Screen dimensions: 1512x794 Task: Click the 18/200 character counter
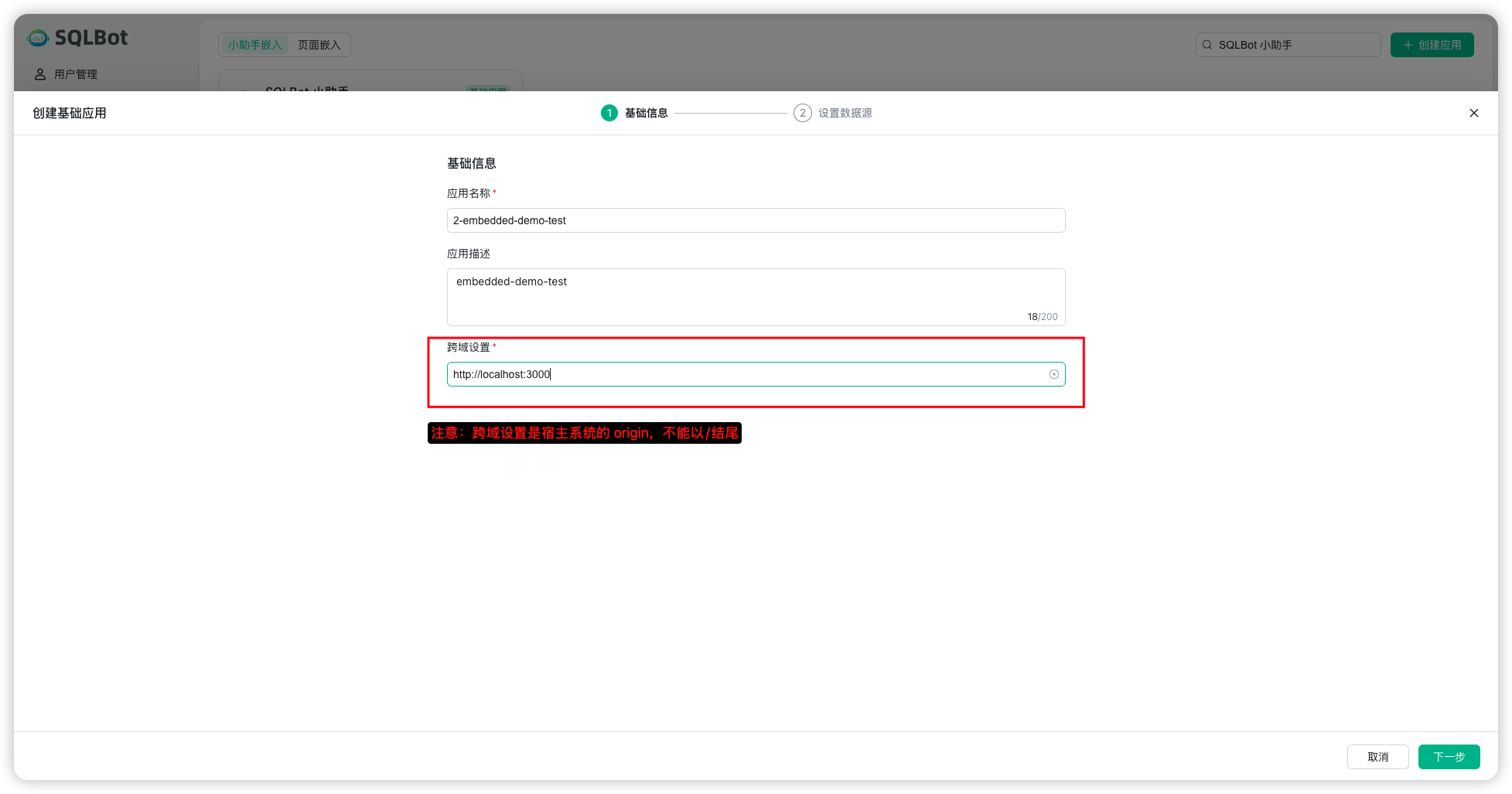pyautogui.click(x=1042, y=317)
